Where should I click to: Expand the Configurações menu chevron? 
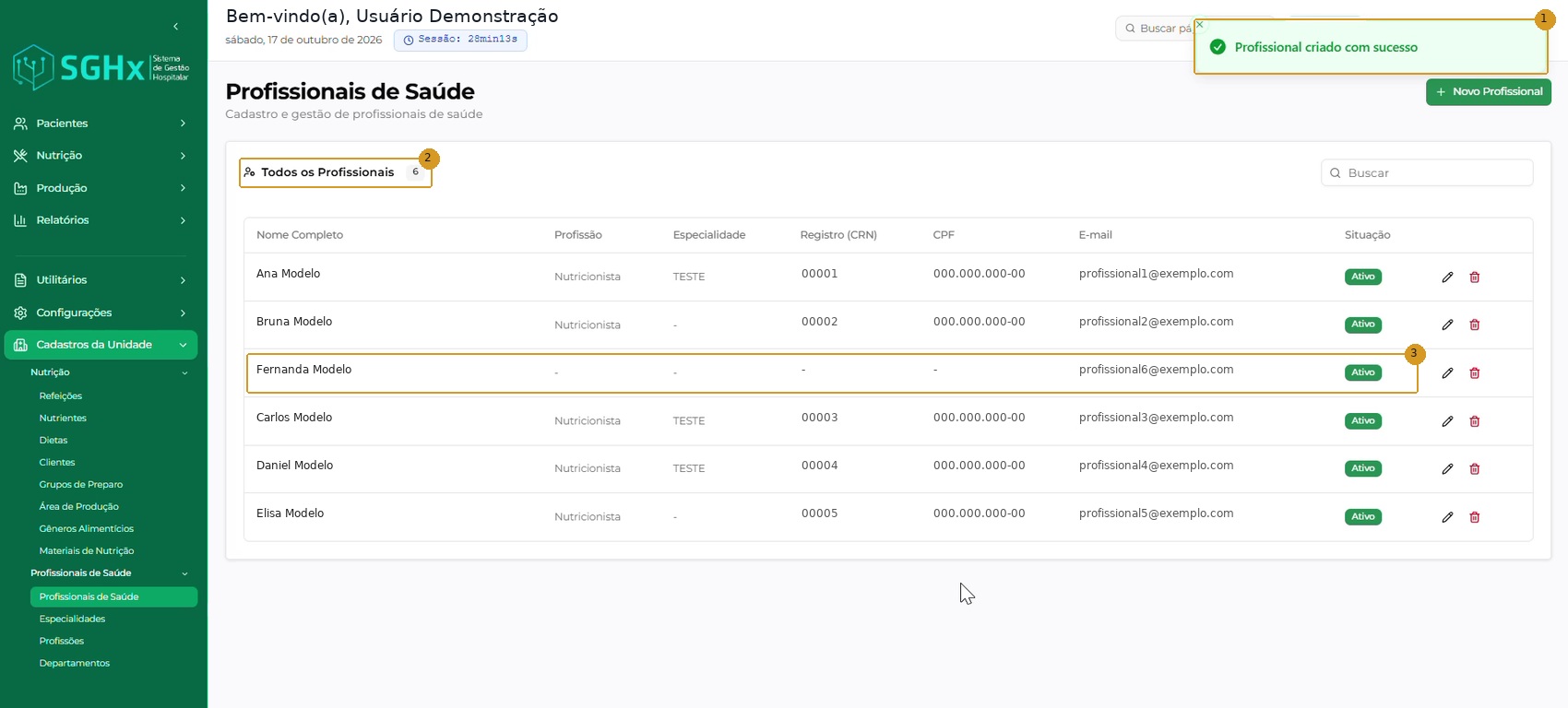pos(183,313)
